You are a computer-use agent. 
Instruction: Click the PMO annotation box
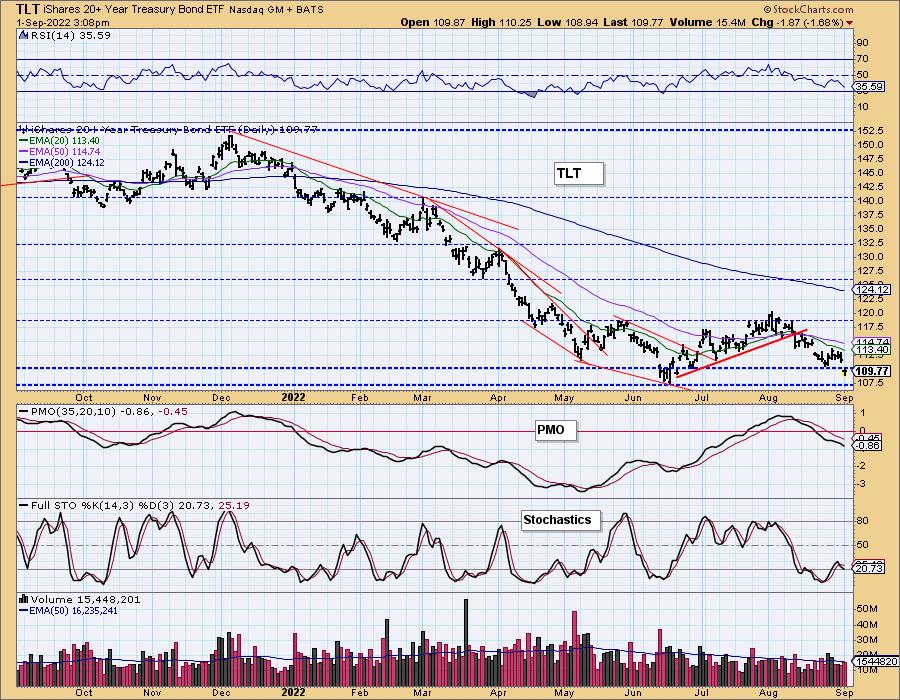tap(554, 430)
